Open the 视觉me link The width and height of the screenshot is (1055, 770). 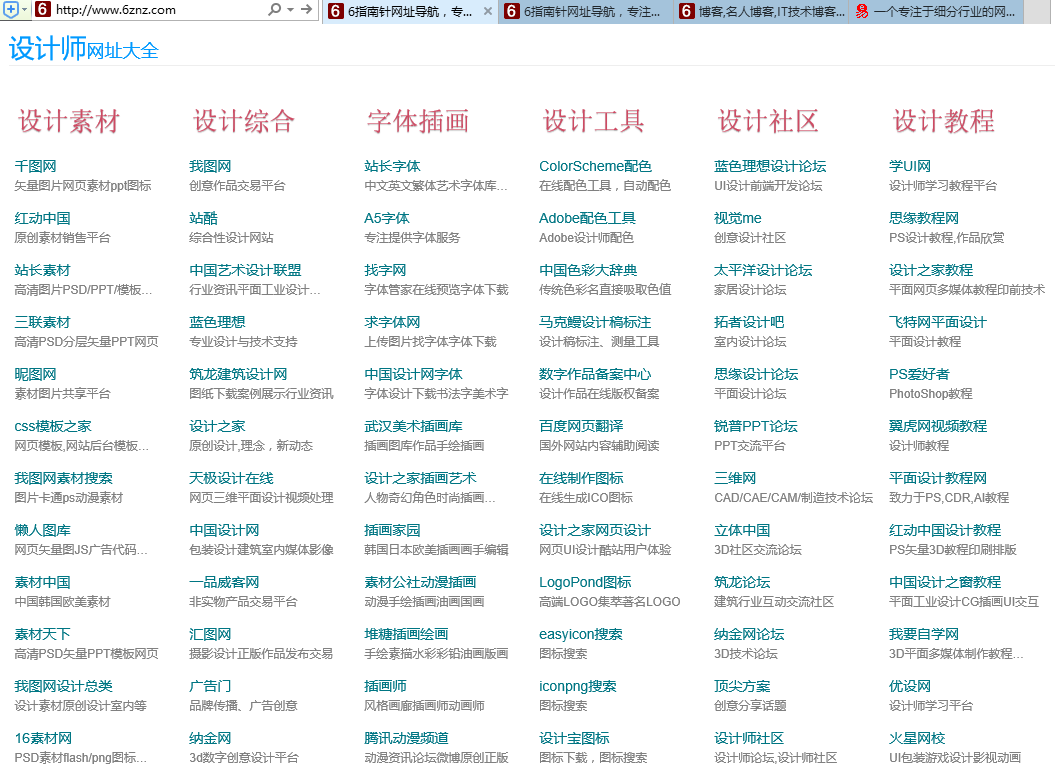737,218
